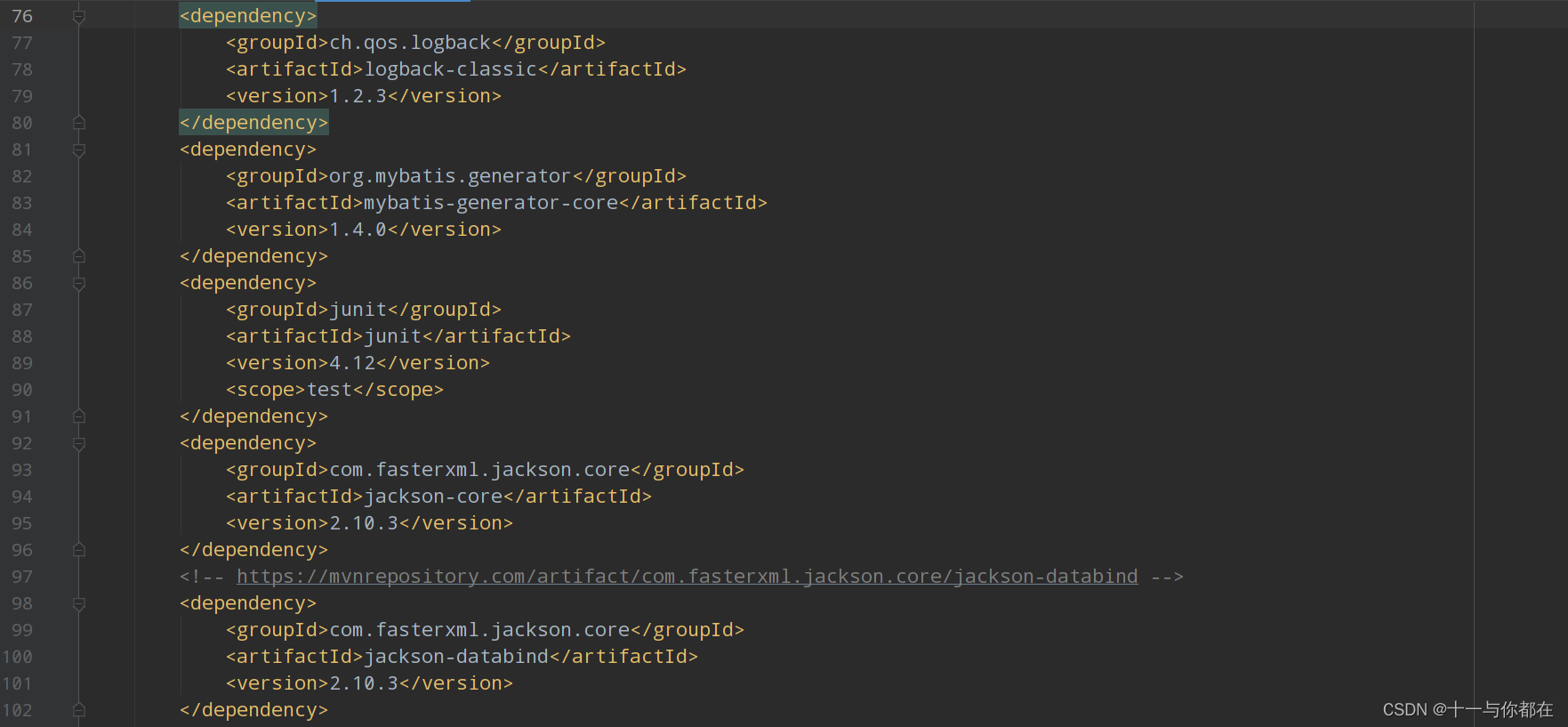This screenshot has height=727, width=1568.
Task: Click closing dependency tag on line 91
Action: click(x=253, y=416)
